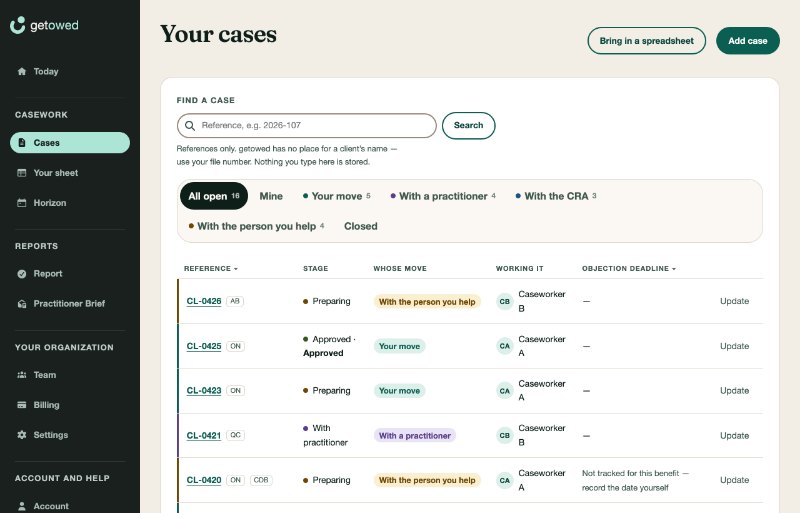Image resolution: width=800 pixels, height=513 pixels.
Task: Click the CDB tag on CL-0420
Action: click(261, 480)
